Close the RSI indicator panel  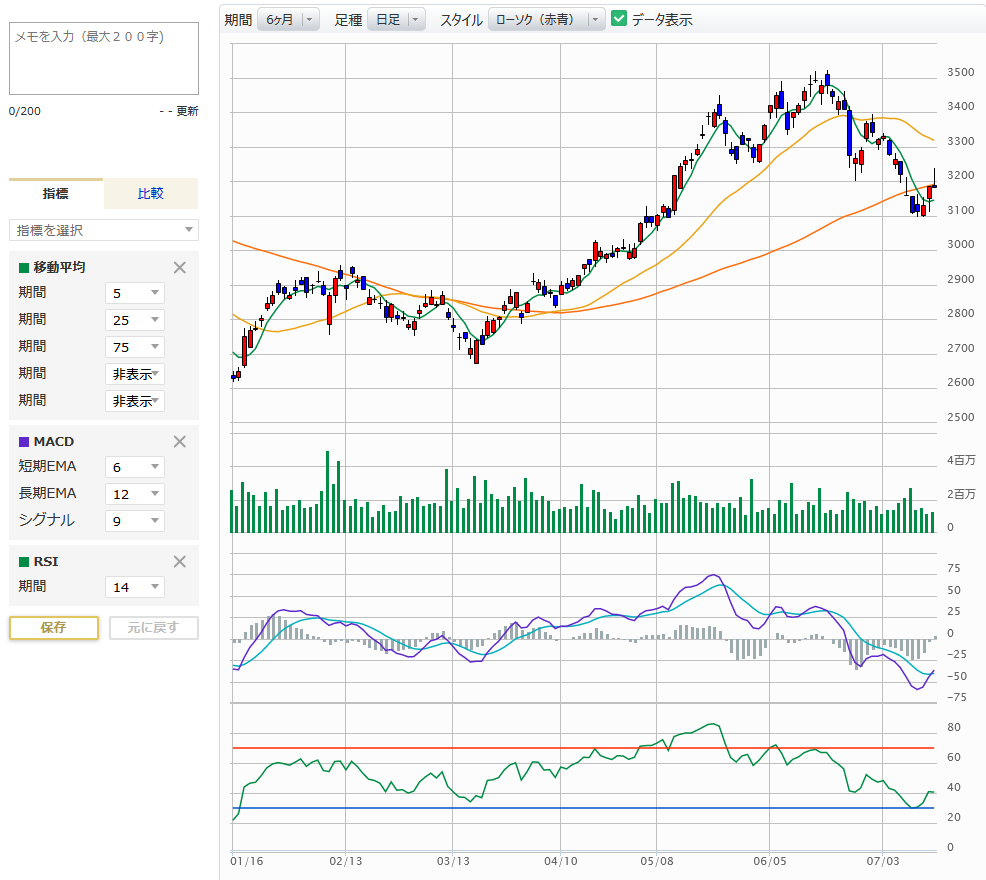[180, 561]
